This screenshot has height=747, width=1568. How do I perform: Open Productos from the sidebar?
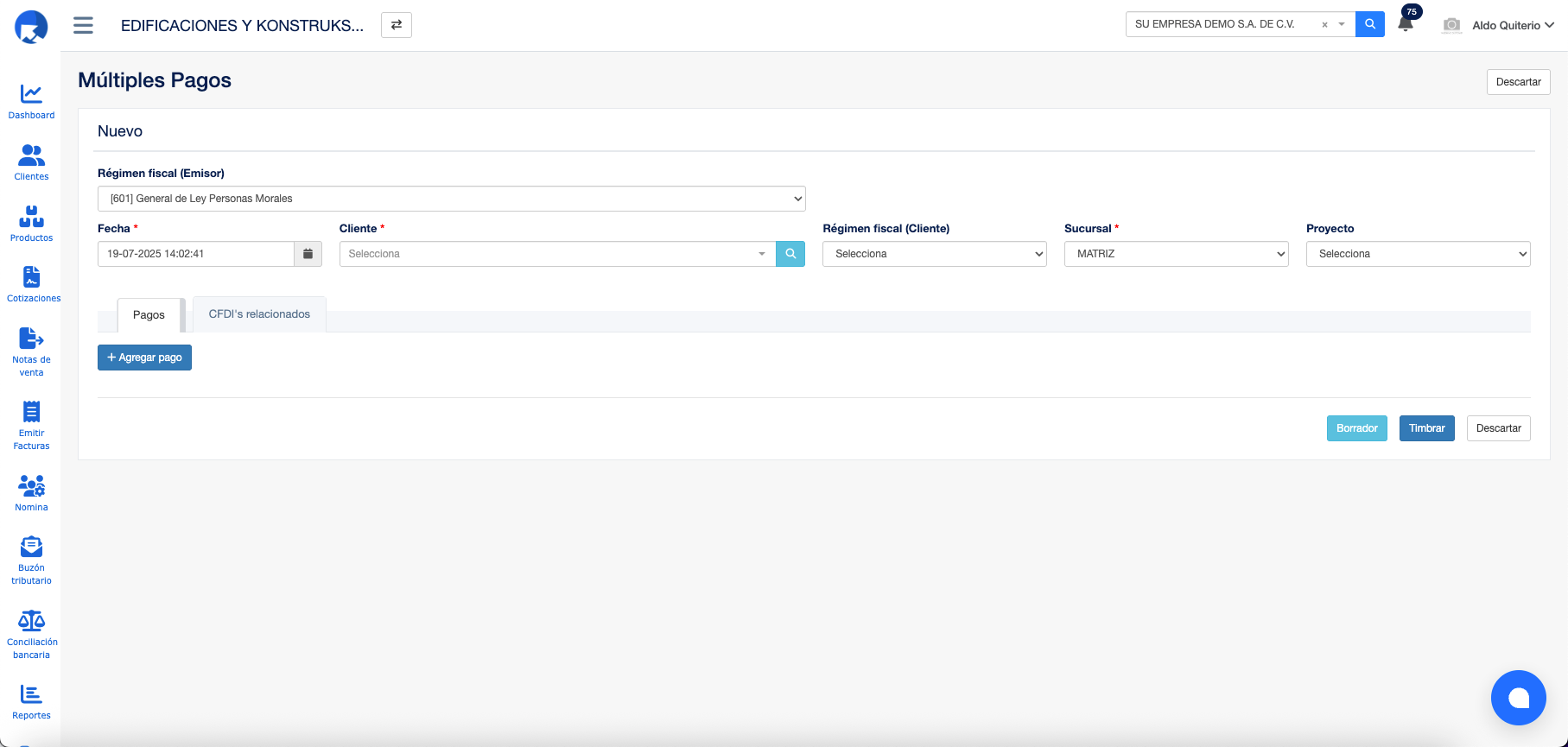tap(31, 217)
